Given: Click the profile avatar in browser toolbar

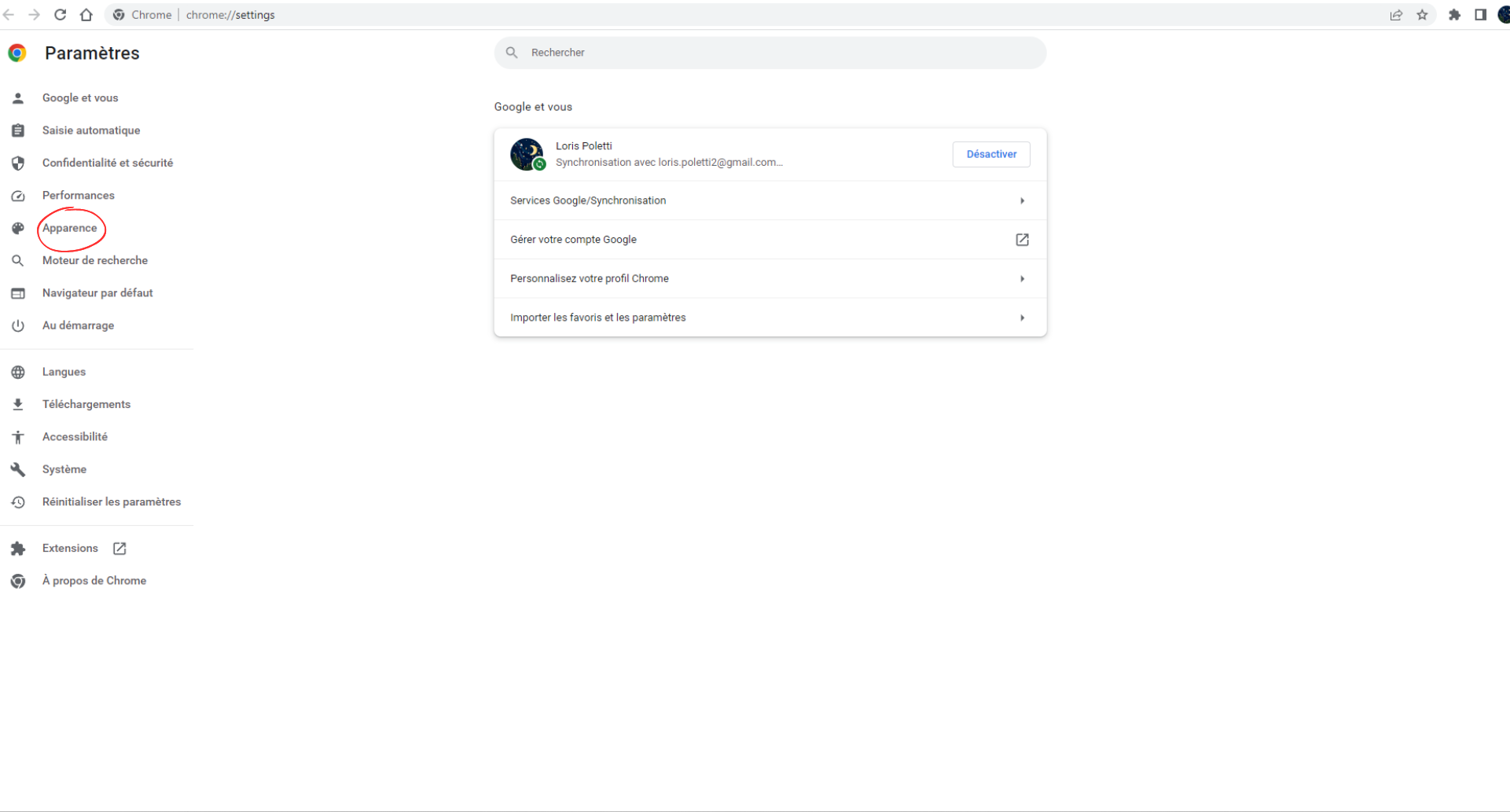Looking at the screenshot, I should [1504, 15].
